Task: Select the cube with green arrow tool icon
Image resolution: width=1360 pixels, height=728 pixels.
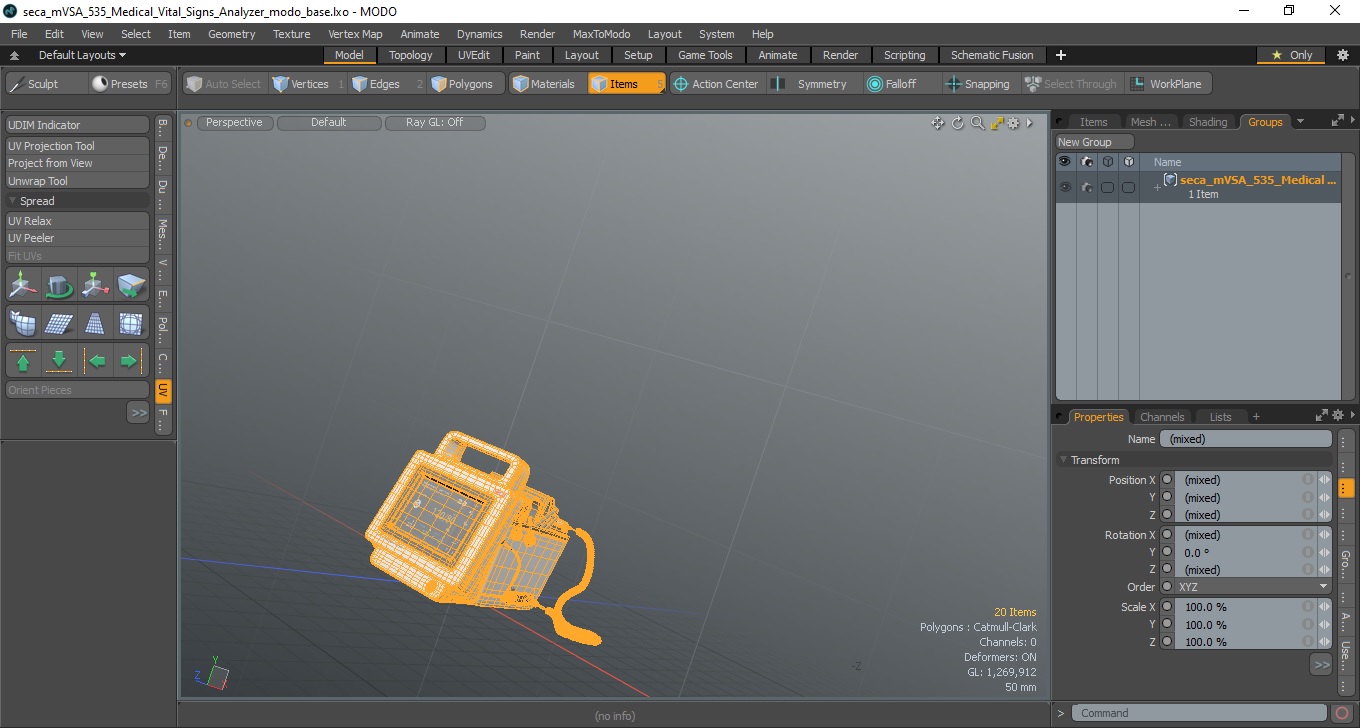Action: (131, 285)
